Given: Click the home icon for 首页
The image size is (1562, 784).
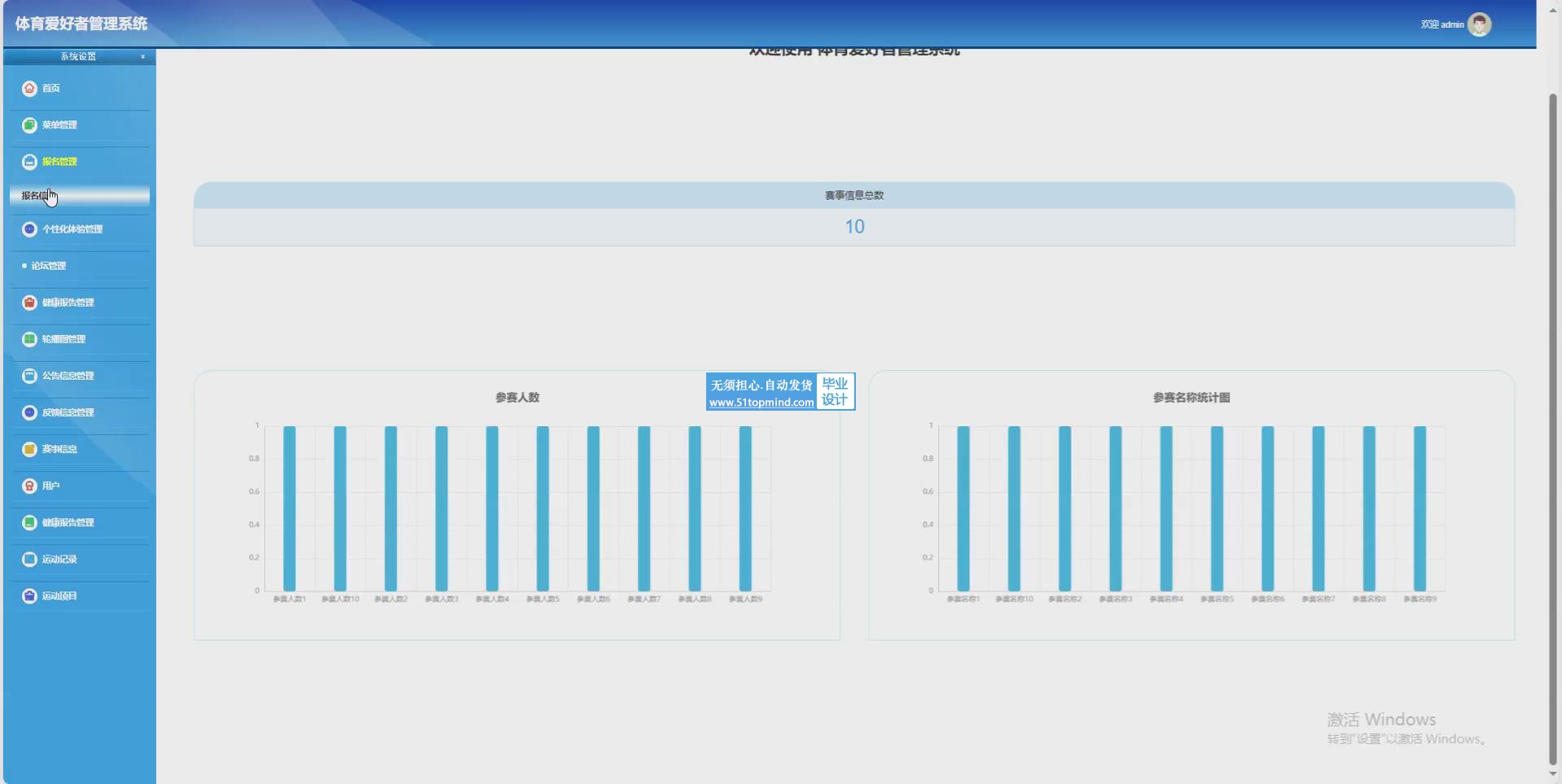Looking at the screenshot, I should 29,88.
